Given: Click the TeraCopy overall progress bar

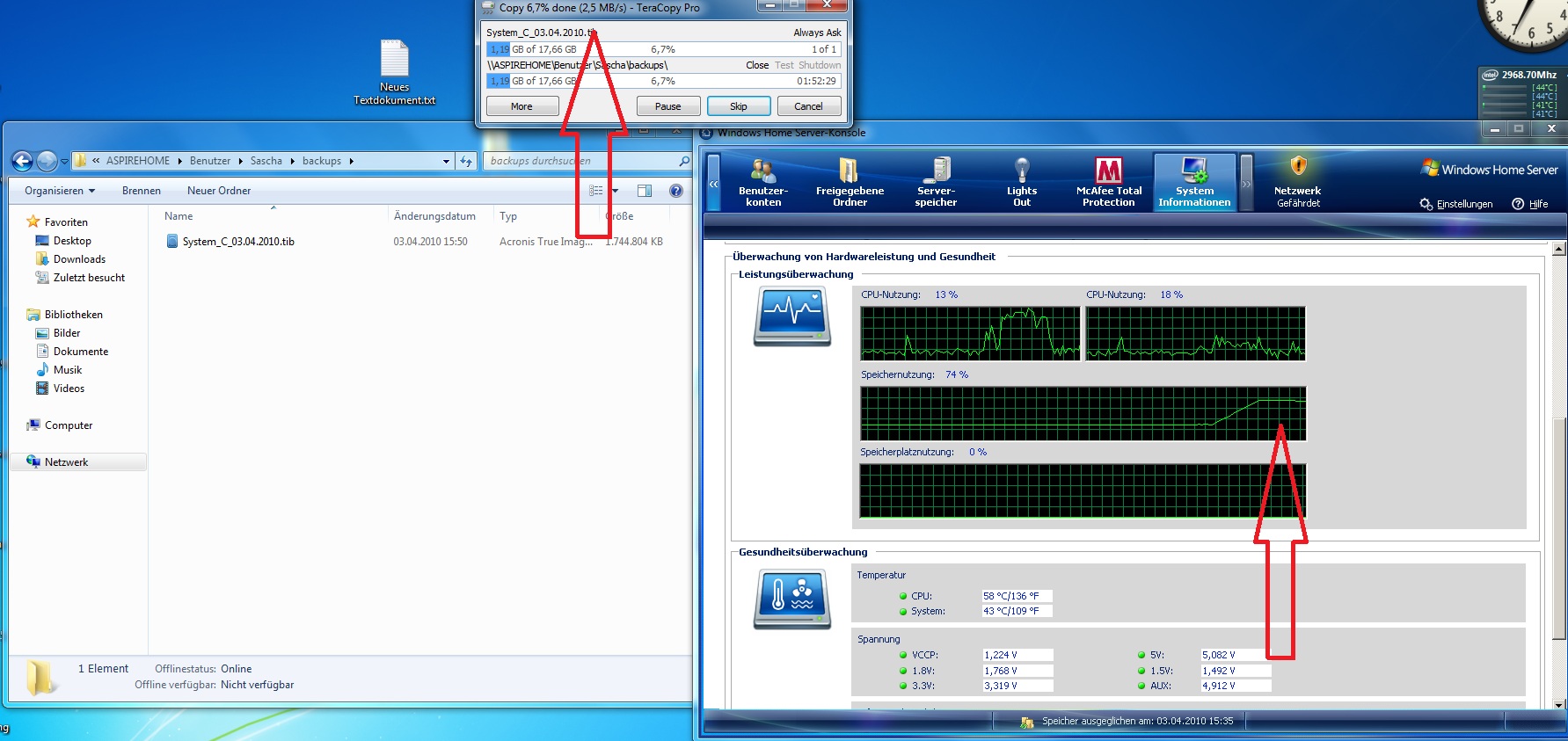Looking at the screenshot, I should point(663,81).
